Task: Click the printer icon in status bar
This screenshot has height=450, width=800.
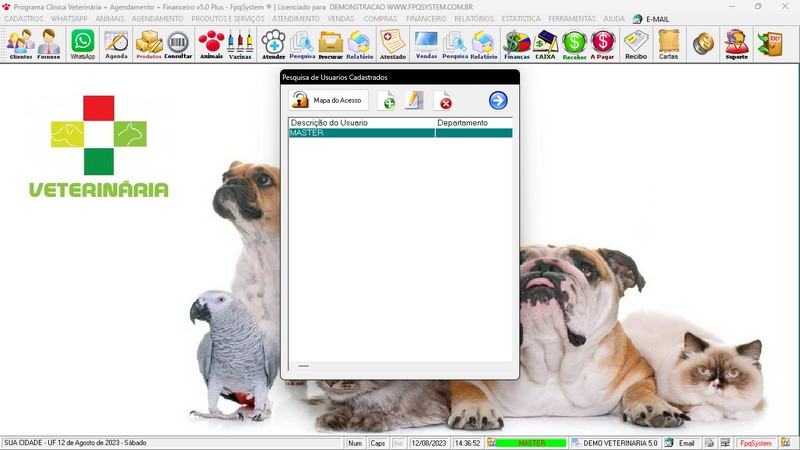Action: click(709, 443)
